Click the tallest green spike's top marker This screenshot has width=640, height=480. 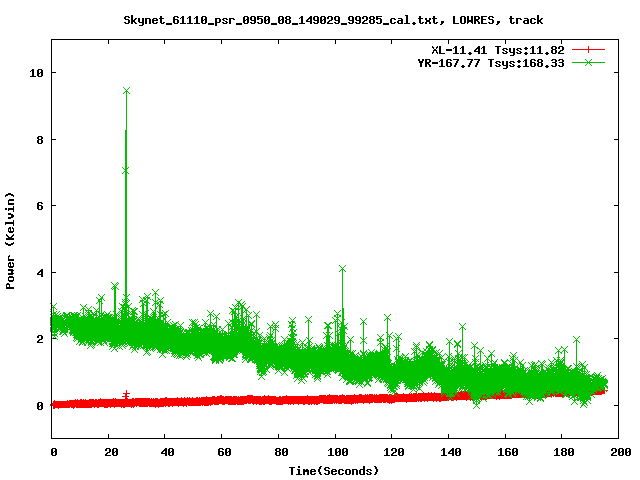(126, 91)
